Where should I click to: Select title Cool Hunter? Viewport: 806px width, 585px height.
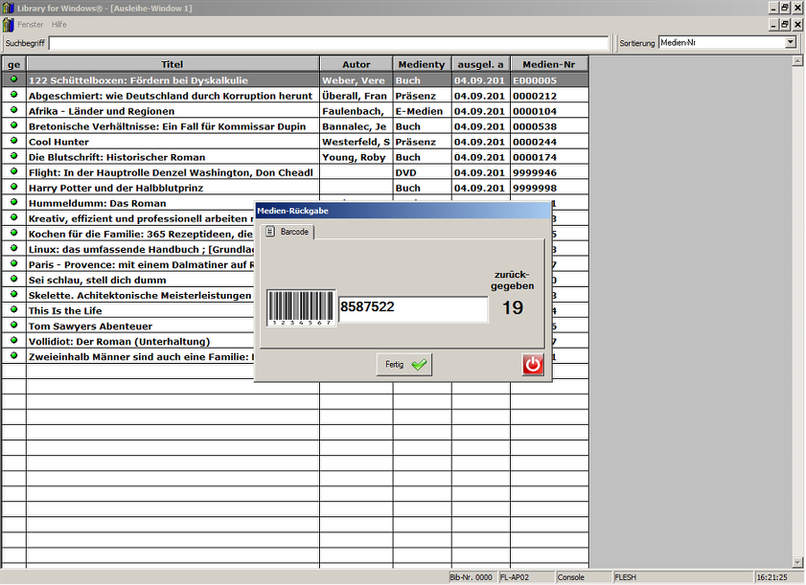[59, 142]
